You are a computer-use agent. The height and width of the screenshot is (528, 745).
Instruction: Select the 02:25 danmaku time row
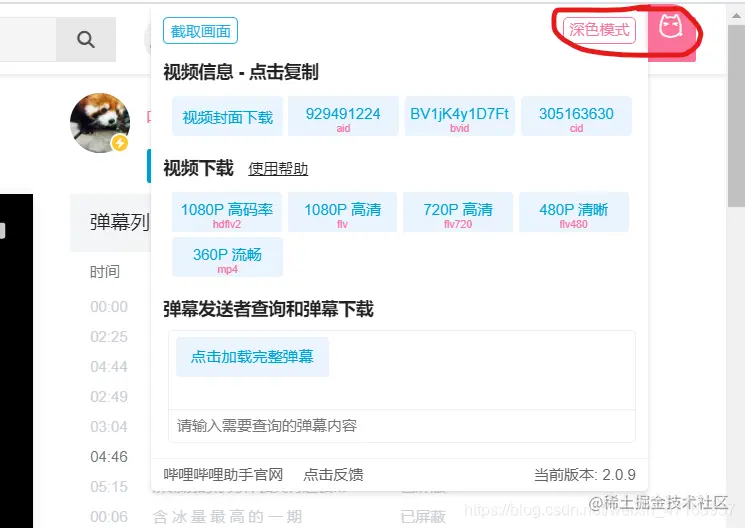click(x=109, y=337)
